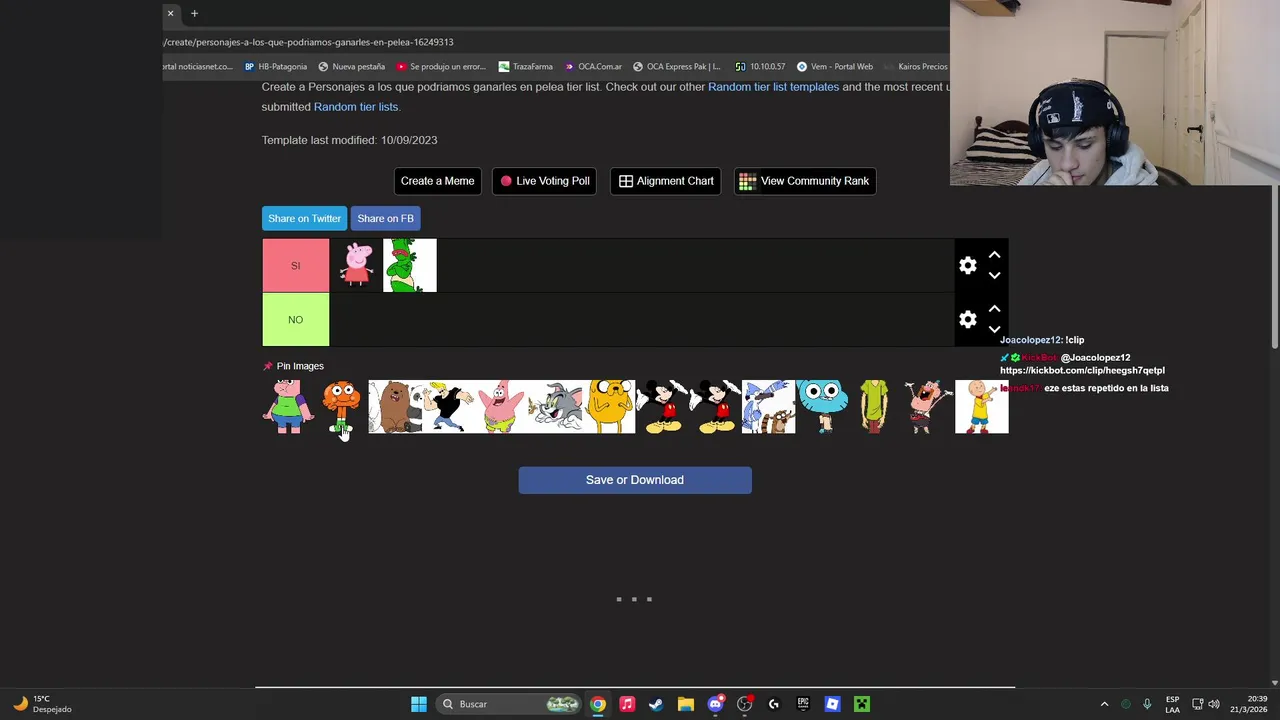
Task: Open a new browser tab
Action: pyautogui.click(x=194, y=13)
